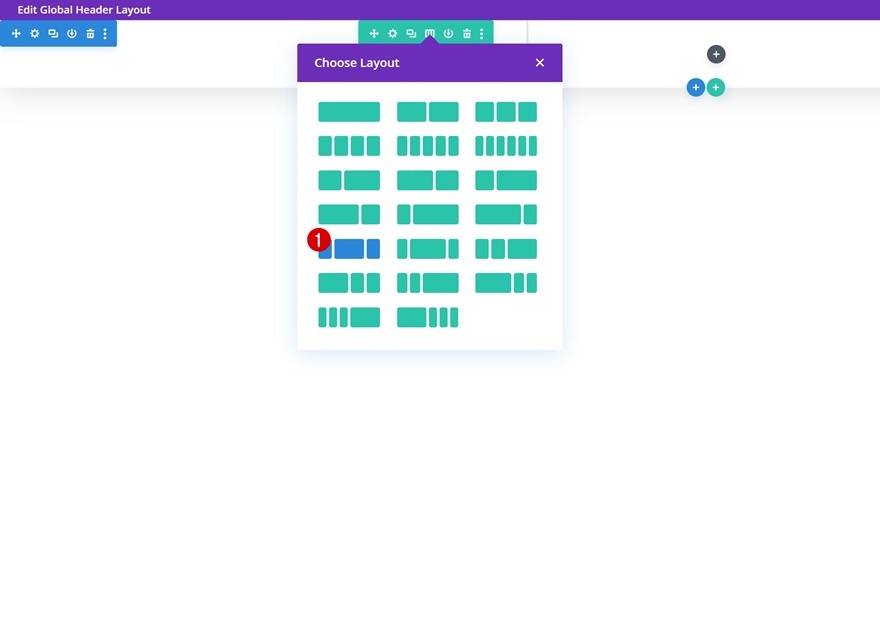Choose the three-fifths, two-fifths column layout
The height and width of the screenshot is (621, 880).
(x=428, y=180)
